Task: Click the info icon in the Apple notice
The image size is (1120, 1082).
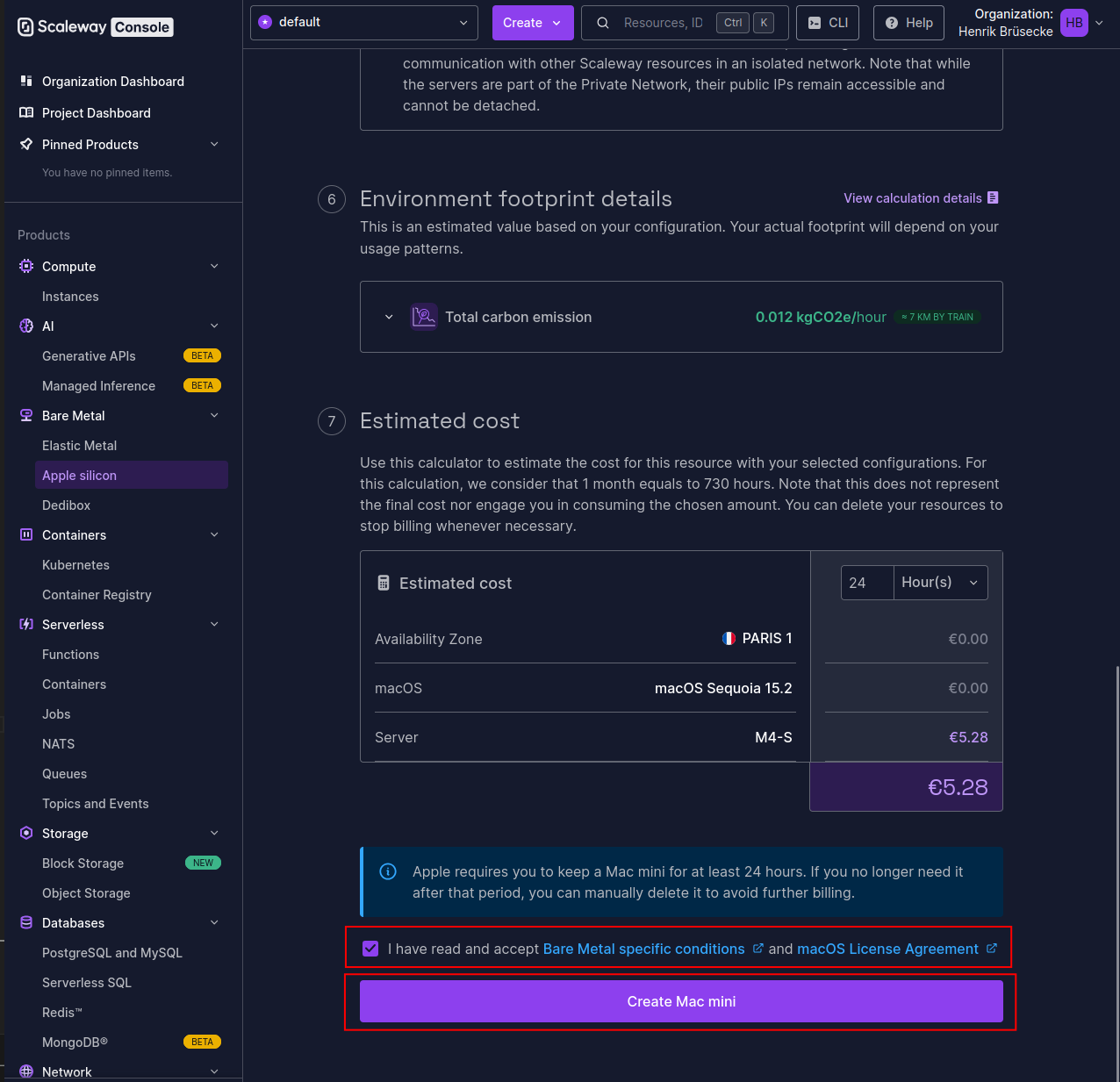Action: coord(387,871)
